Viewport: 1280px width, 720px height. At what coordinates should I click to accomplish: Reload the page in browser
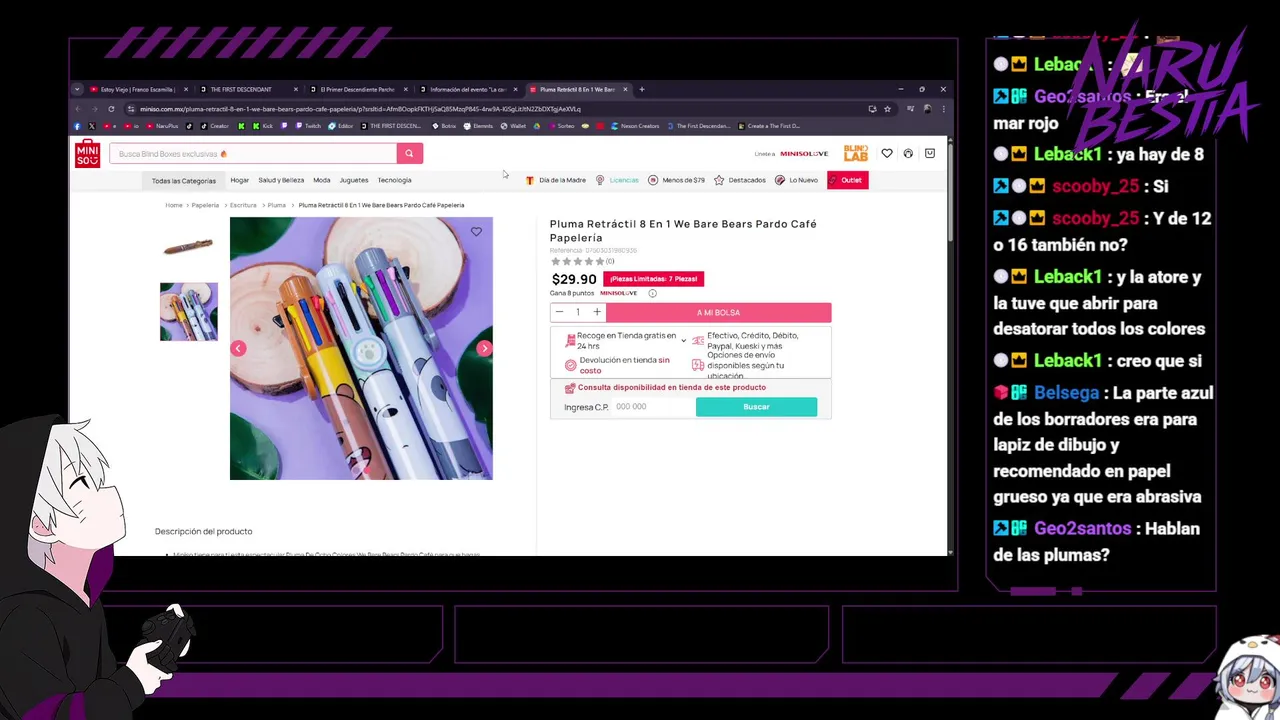[x=111, y=108]
